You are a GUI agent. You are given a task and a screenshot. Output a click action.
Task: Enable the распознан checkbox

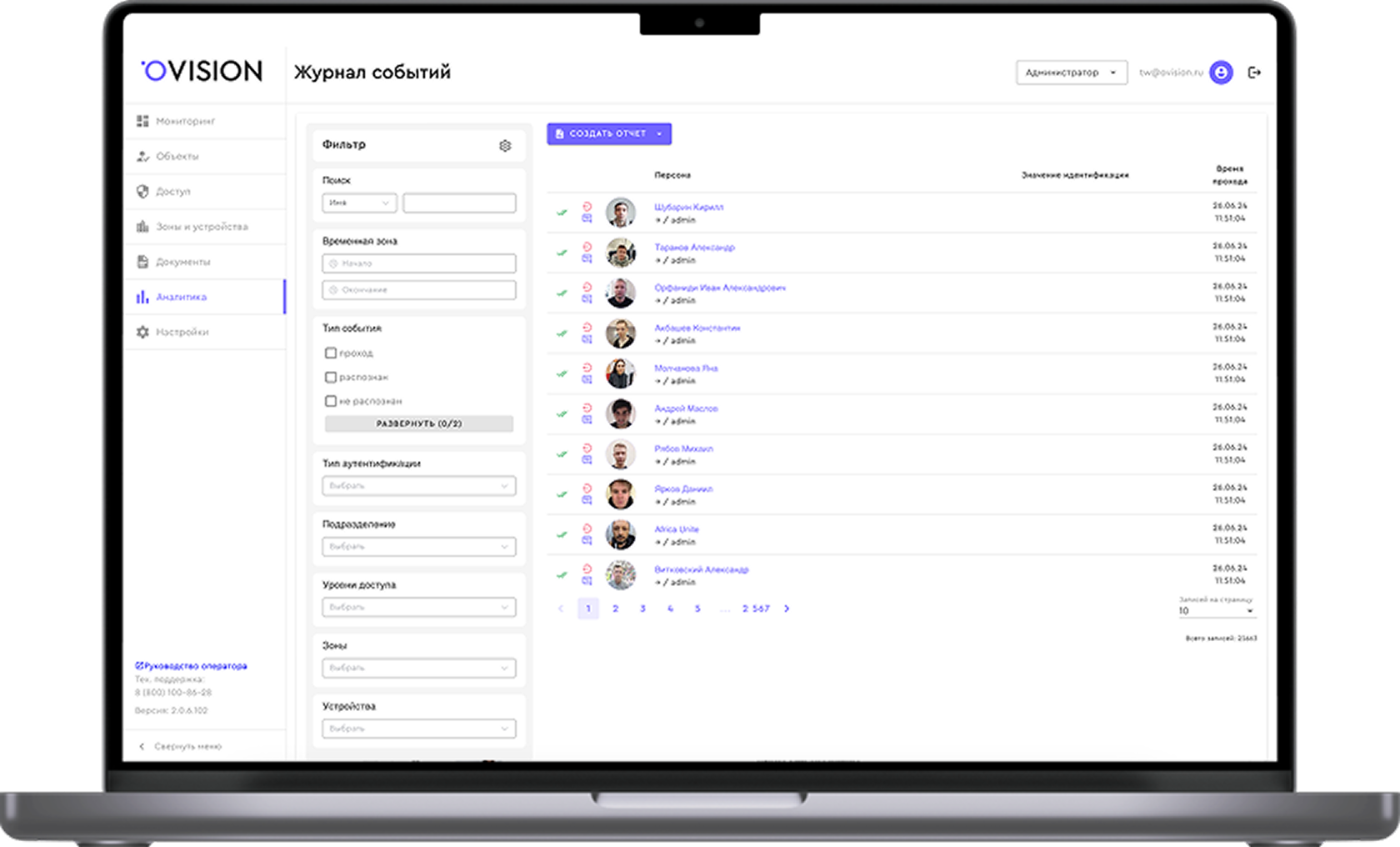click(330, 377)
